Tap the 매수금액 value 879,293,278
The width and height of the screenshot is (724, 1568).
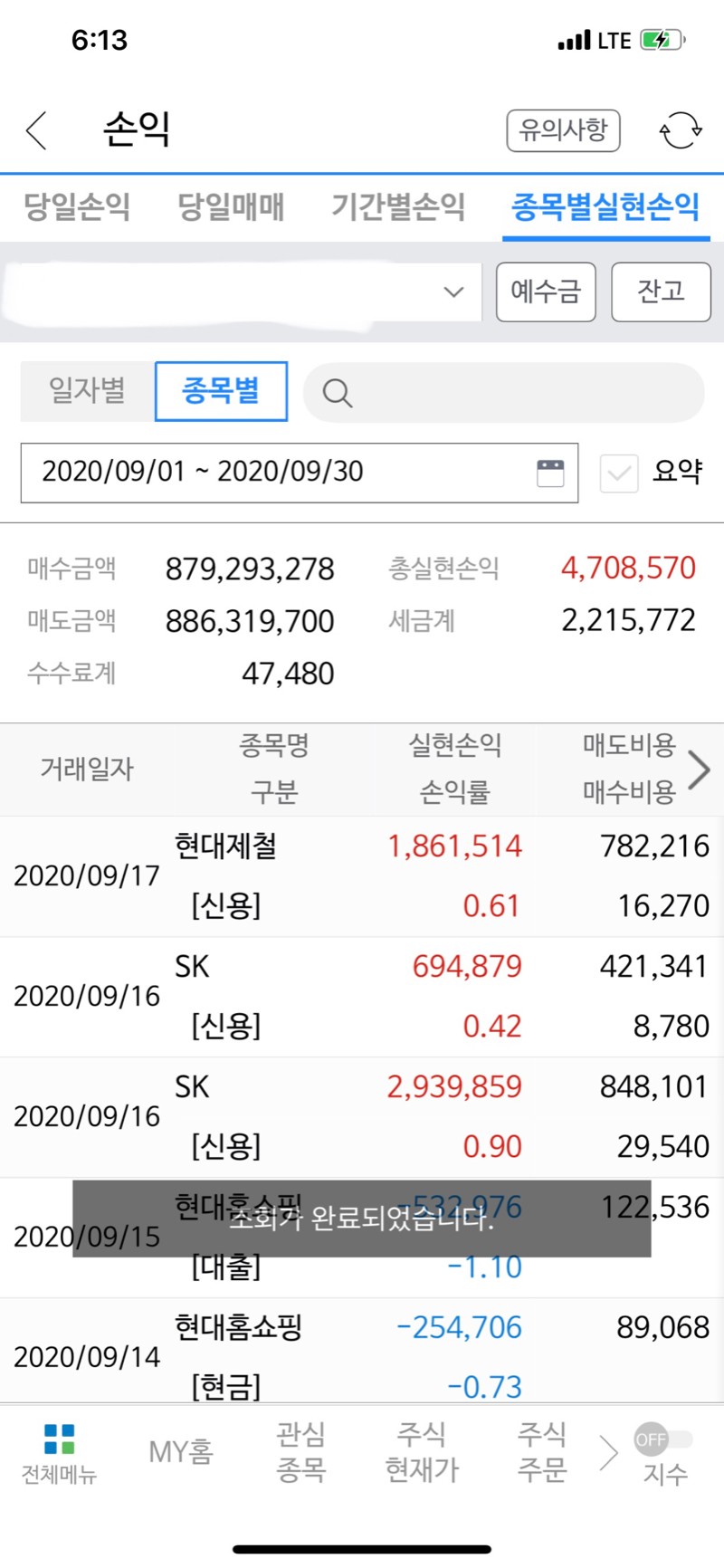pyautogui.click(x=250, y=569)
